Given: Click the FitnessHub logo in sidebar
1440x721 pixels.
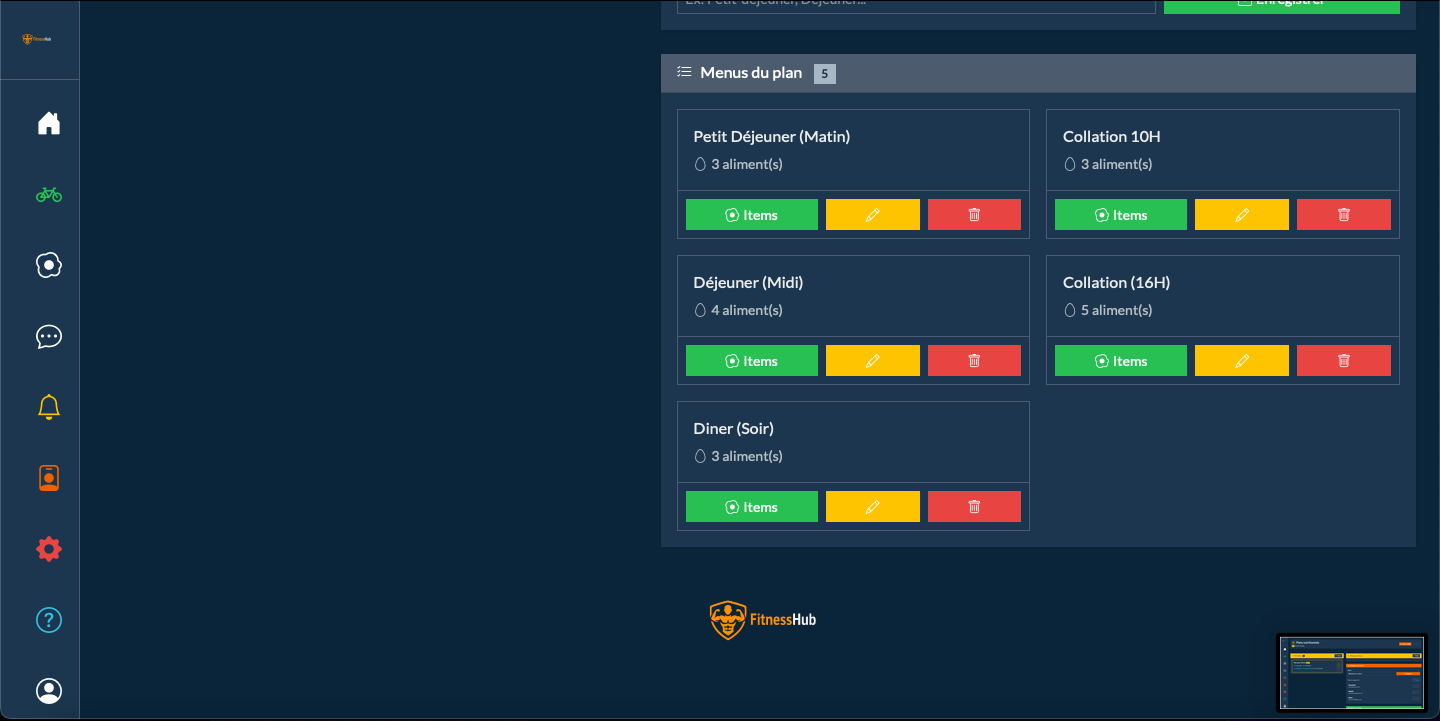Looking at the screenshot, I should tap(37, 39).
